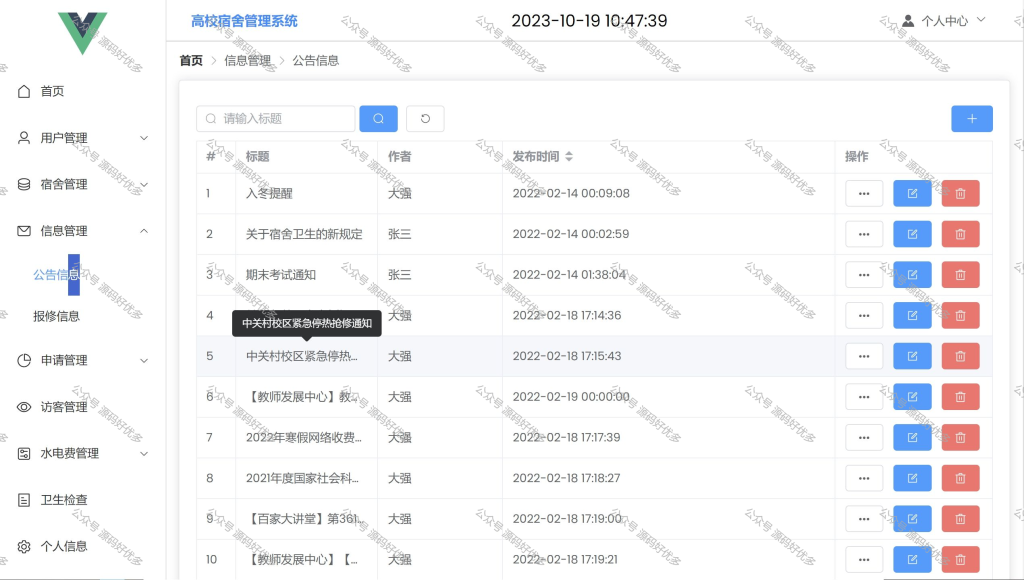Open more options for 期末考试通知 row
The height and width of the screenshot is (580, 1024).
(x=864, y=275)
